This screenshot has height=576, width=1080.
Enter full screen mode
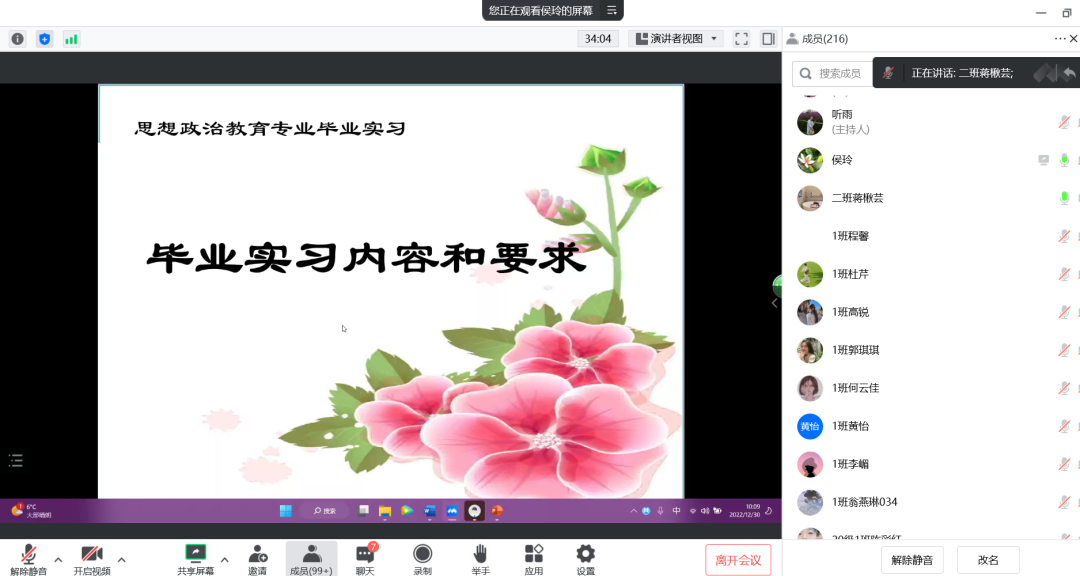pos(741,39)
